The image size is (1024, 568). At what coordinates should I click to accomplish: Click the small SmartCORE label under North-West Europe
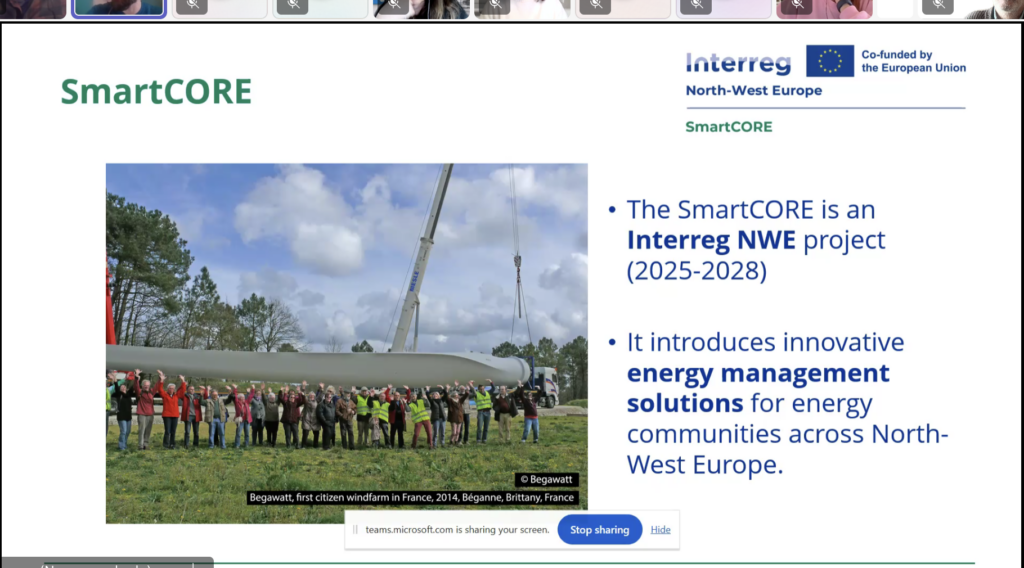click(728, 127)
